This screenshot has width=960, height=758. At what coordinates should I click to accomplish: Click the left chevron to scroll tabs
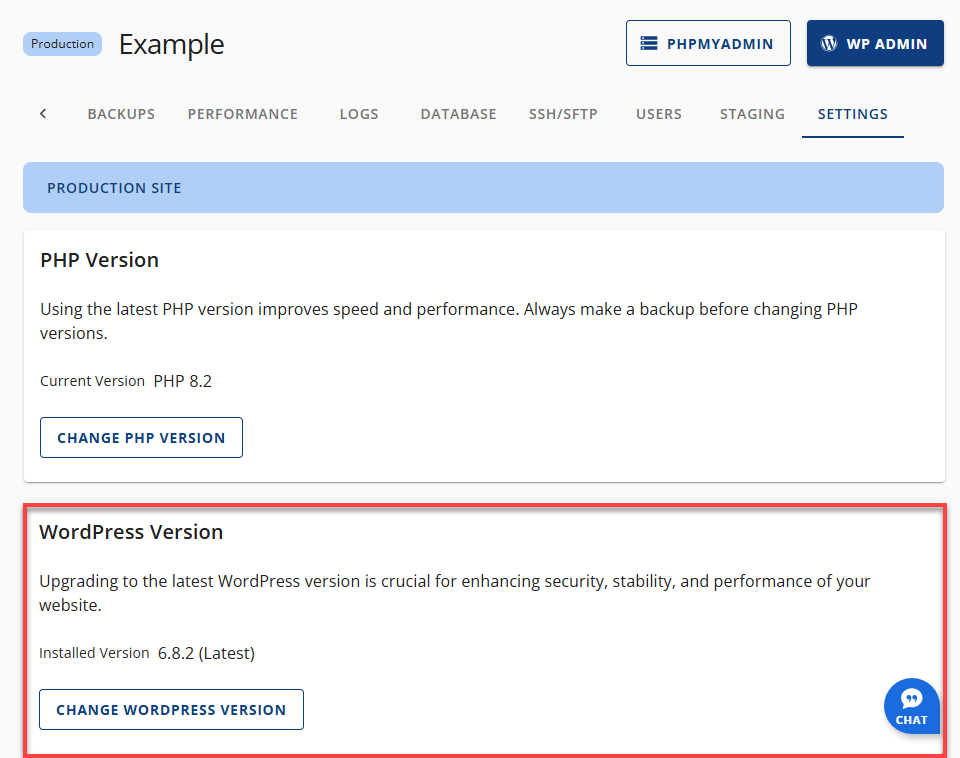42,113
